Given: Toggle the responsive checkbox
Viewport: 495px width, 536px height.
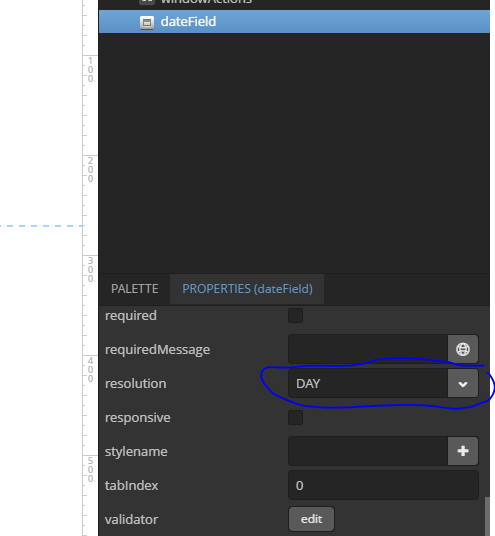Looking at the screenshot, I should (295, 417).
